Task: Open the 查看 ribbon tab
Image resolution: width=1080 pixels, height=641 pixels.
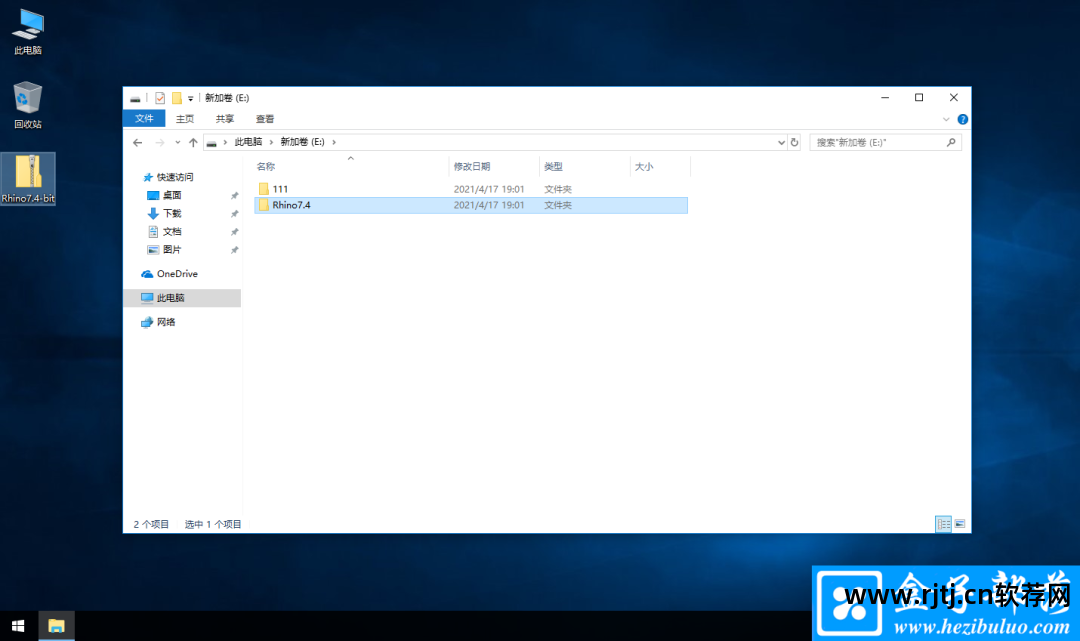Action: coord(264,118)
